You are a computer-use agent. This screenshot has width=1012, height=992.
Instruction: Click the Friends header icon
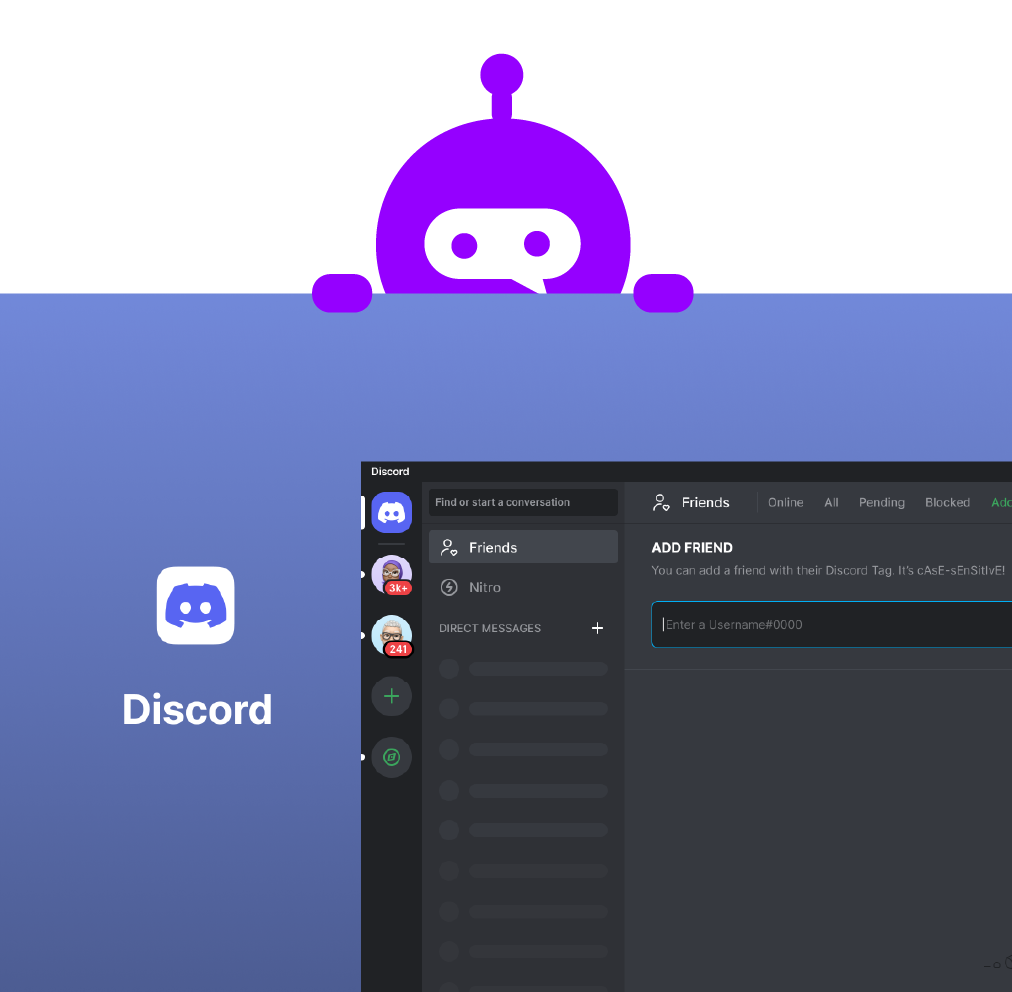pos(660,503)
